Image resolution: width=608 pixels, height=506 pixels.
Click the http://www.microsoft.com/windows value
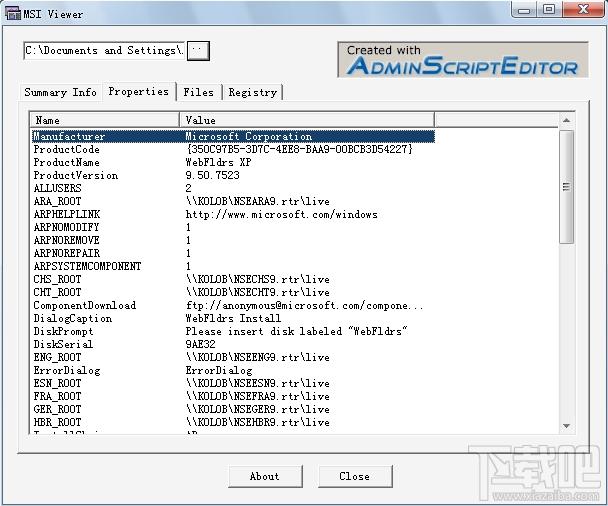coord(282,214)
